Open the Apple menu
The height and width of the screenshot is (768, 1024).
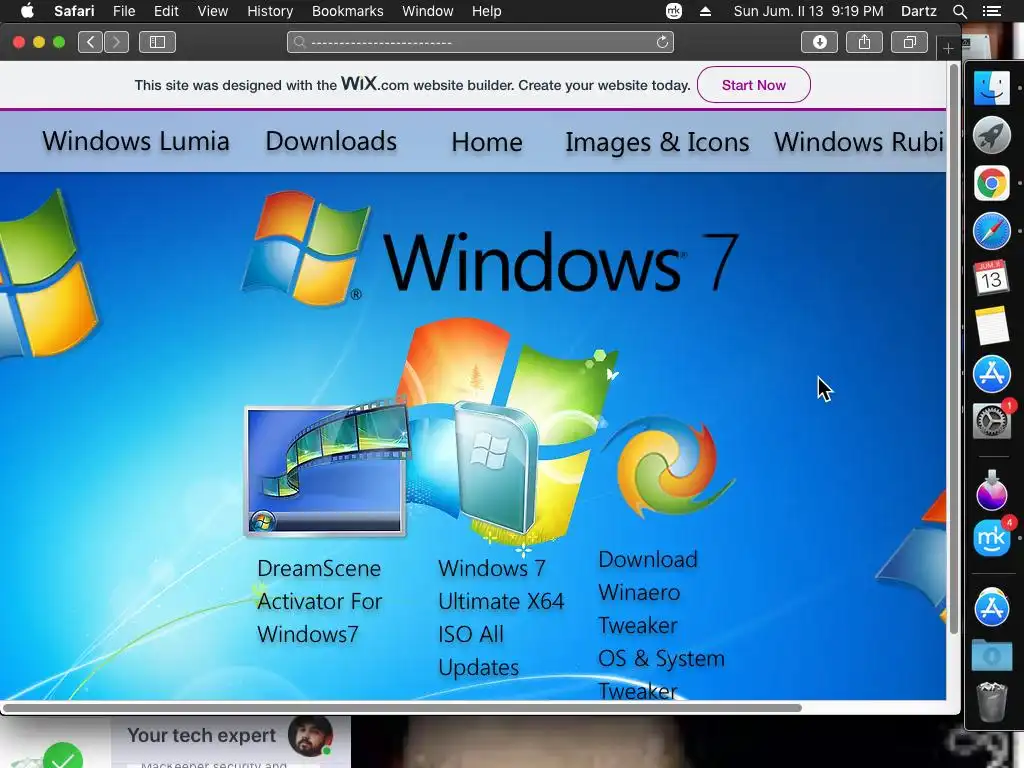[27, 11]
